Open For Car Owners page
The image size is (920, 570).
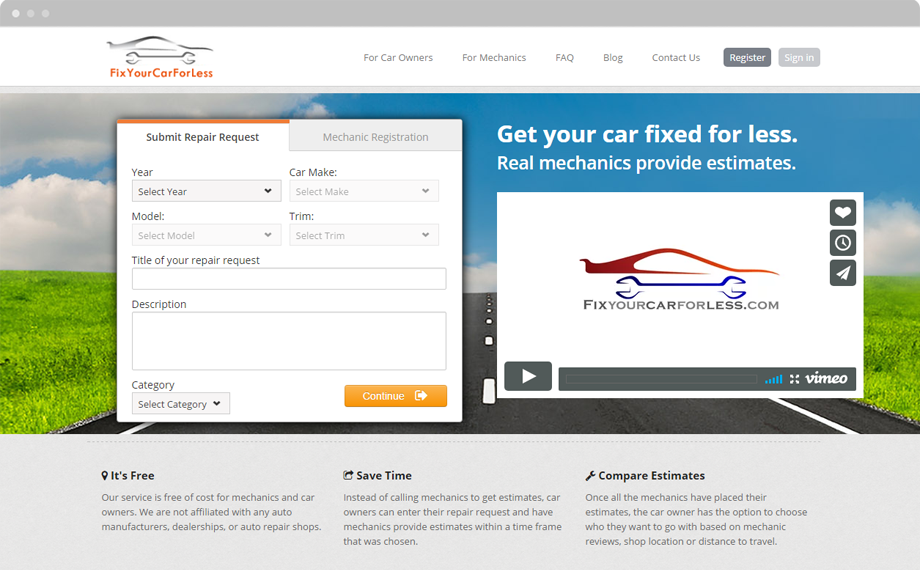pos(398,58)
